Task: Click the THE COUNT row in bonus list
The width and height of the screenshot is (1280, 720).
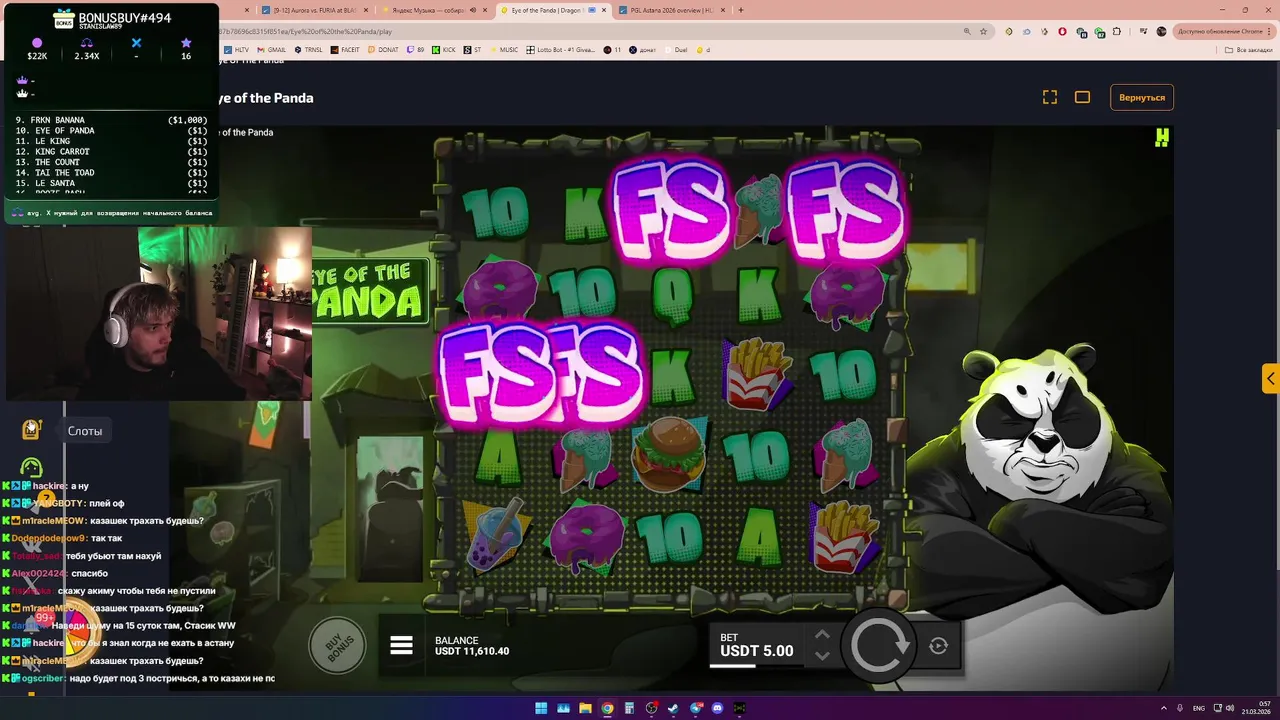Action: (x=111, y=162)
